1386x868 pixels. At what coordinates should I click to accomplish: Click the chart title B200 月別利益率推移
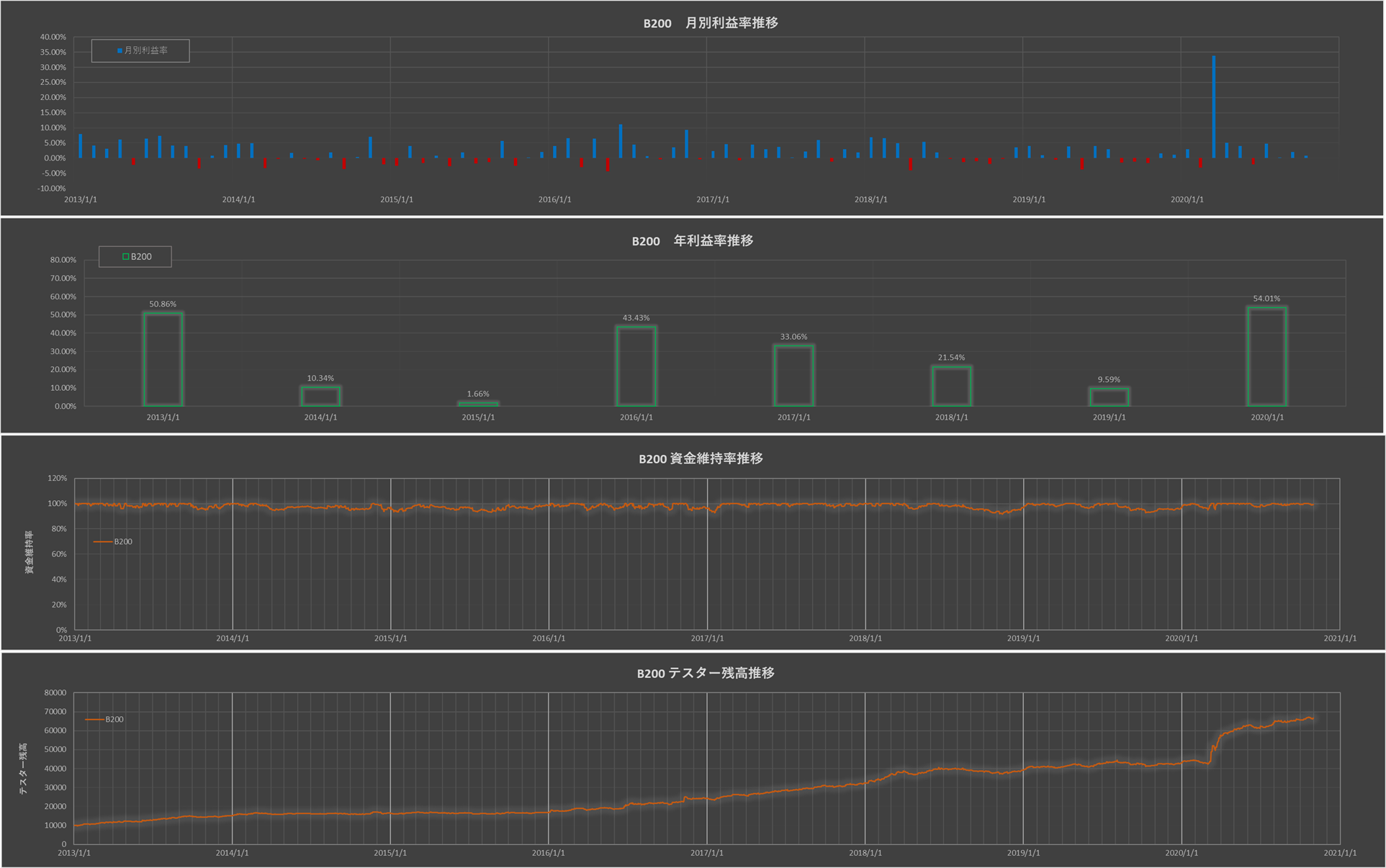pyautogui.click(x=710, y=23)
